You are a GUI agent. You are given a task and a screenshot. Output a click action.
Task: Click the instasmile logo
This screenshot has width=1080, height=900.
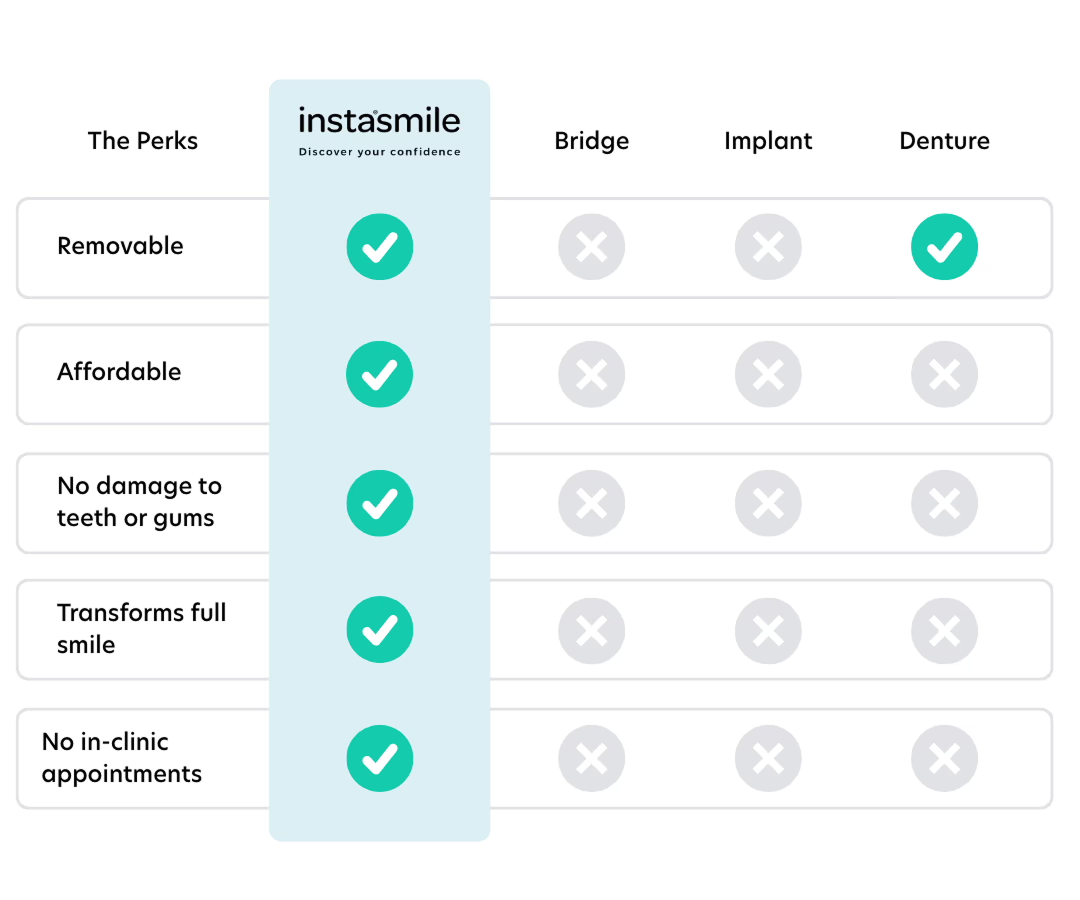[x=379, y=122]
